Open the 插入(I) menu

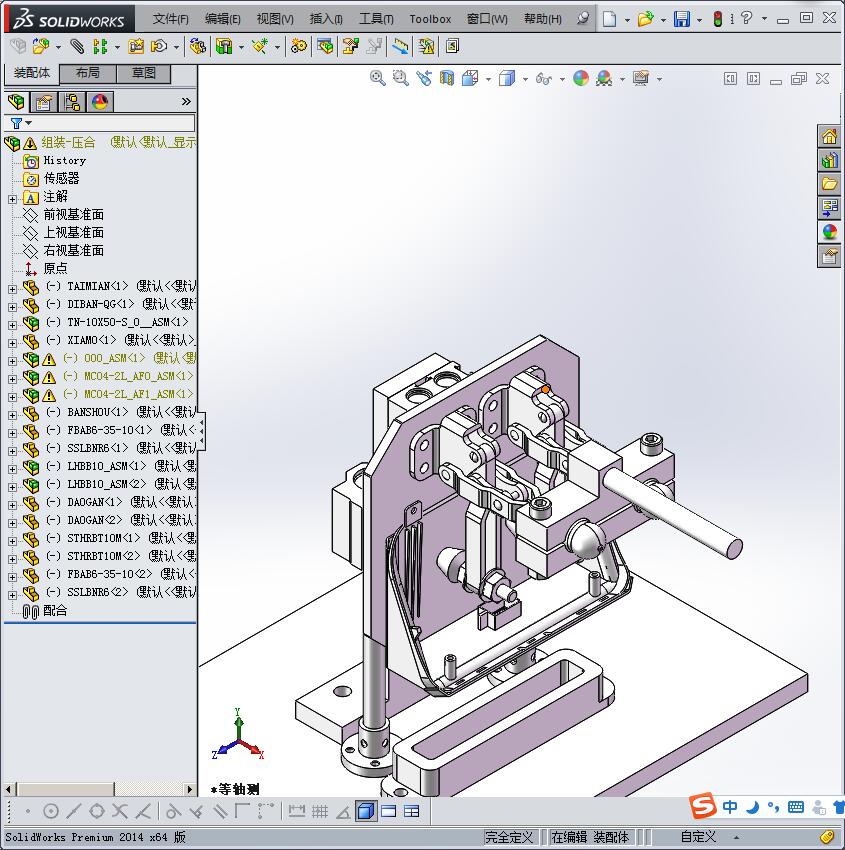(326, 19)
